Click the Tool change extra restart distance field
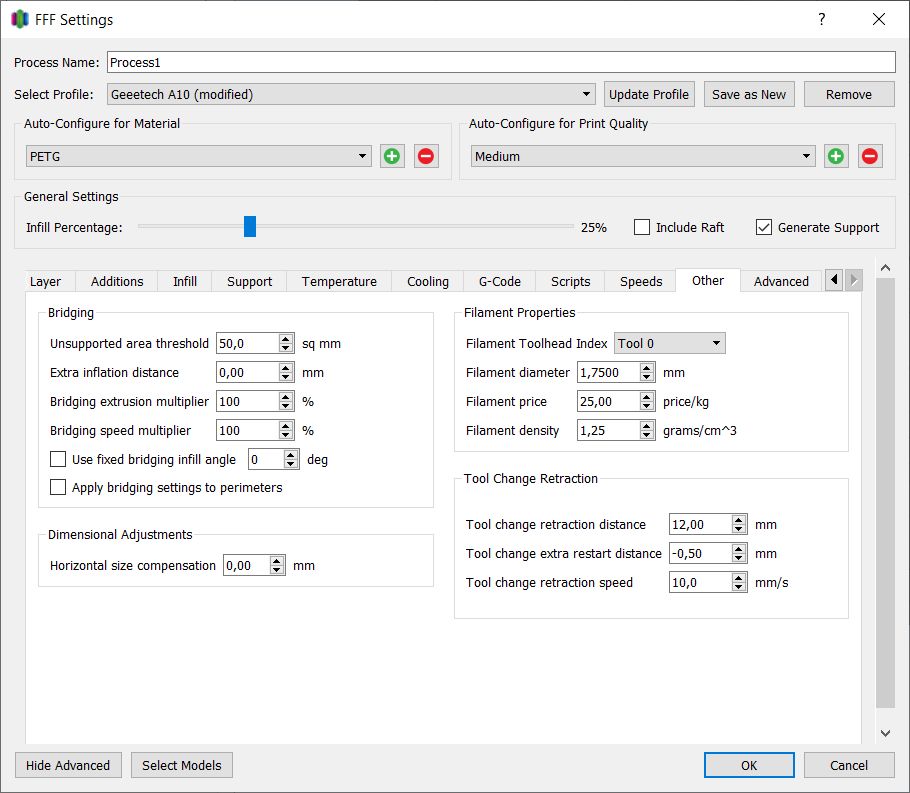This screenshot has height=793, width=910. click(700, 553)
